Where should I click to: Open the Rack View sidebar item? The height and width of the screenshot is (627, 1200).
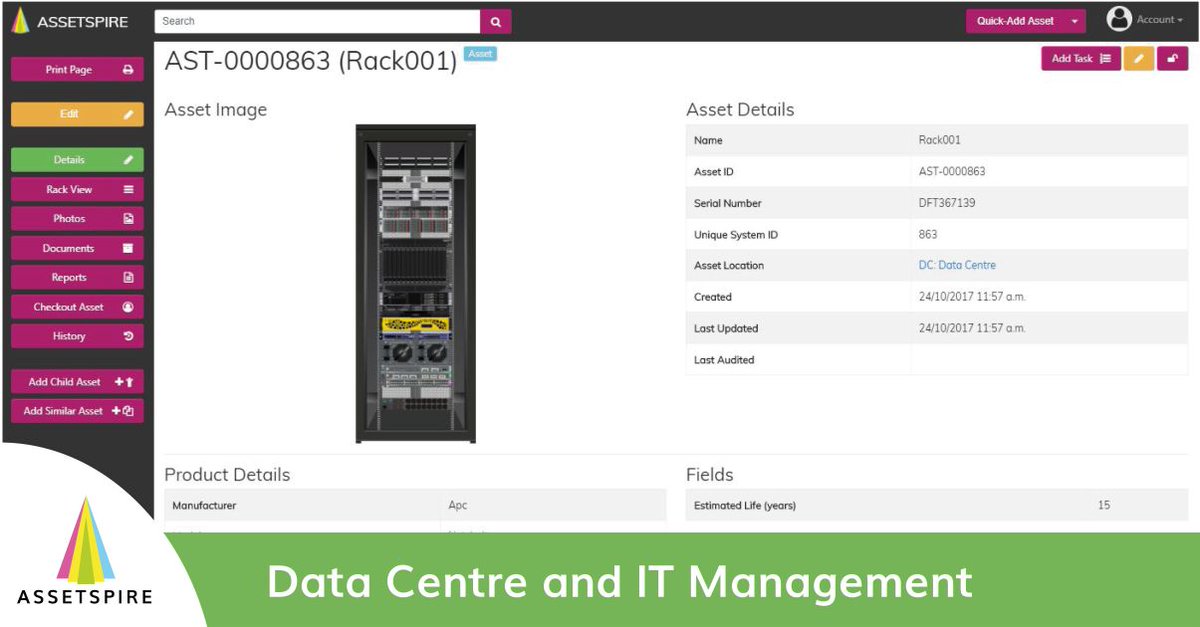pos(77,189)
